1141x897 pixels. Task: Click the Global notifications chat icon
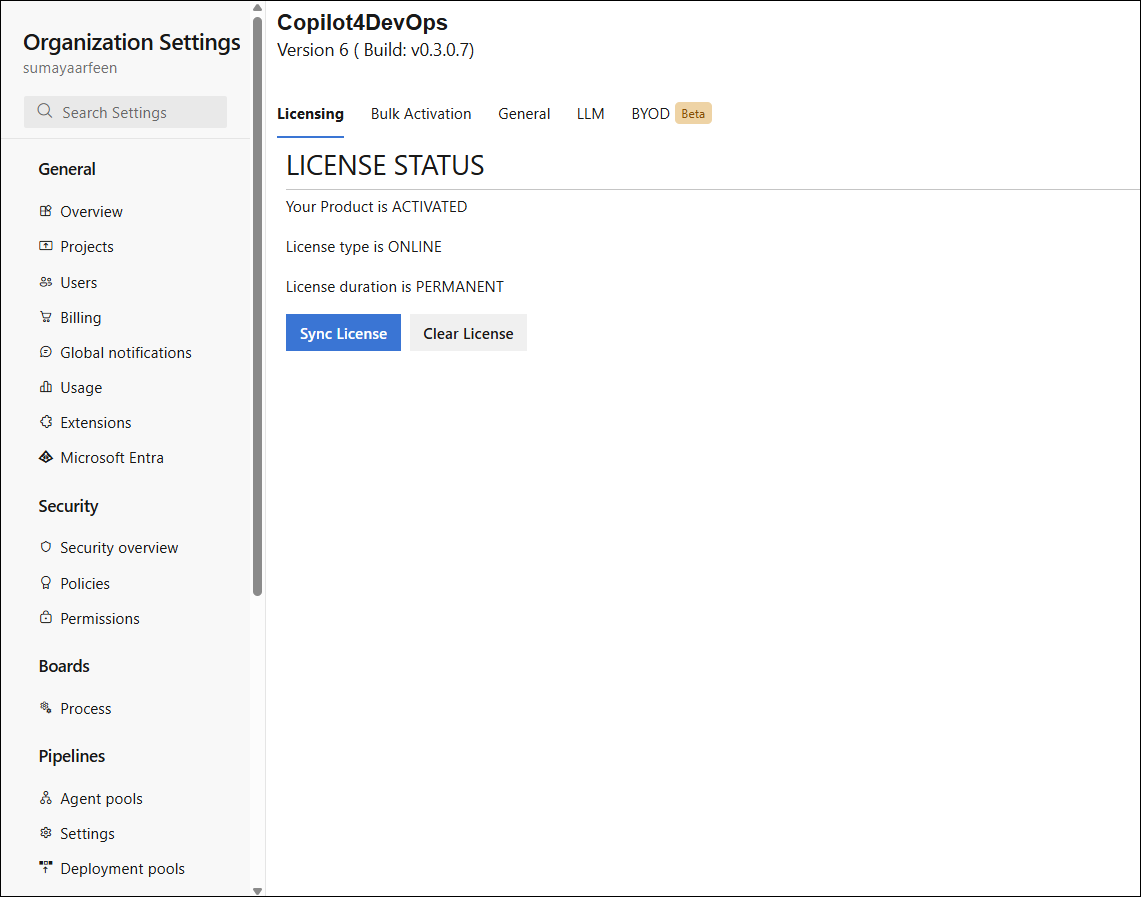click(46, 352)
